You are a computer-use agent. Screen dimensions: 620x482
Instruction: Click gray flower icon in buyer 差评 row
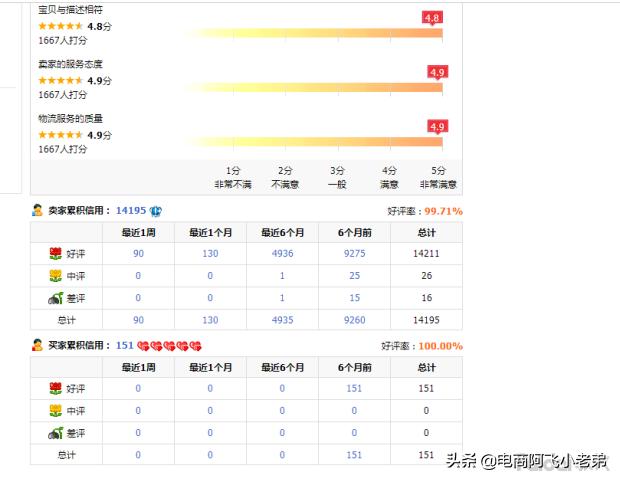(55, 433)
